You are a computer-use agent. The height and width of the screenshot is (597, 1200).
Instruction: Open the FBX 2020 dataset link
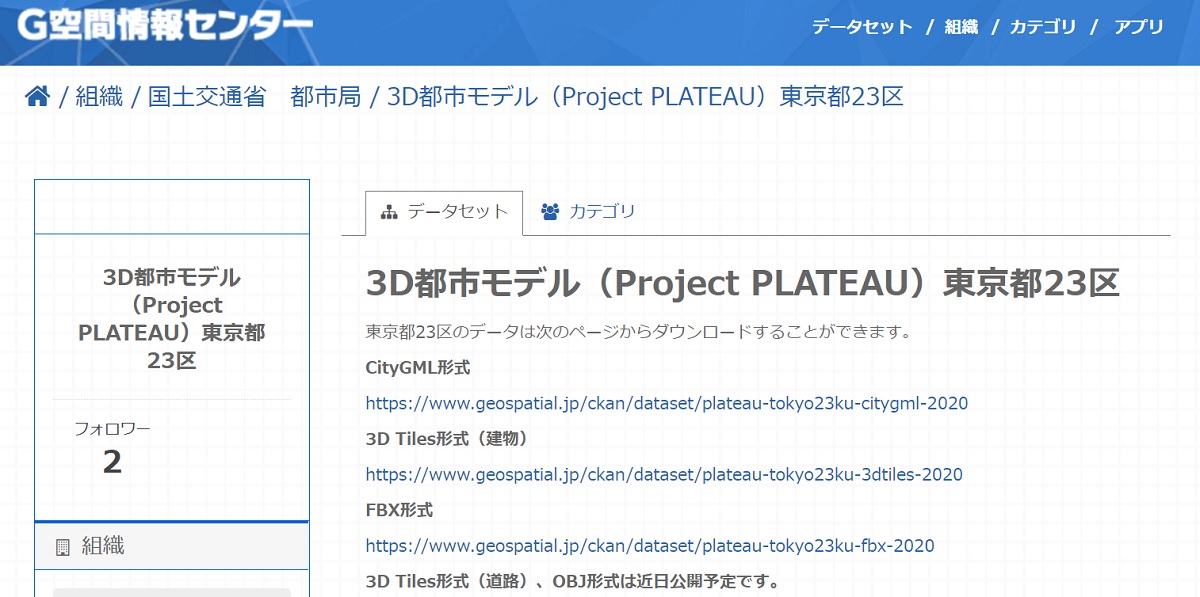click(650, 546)
